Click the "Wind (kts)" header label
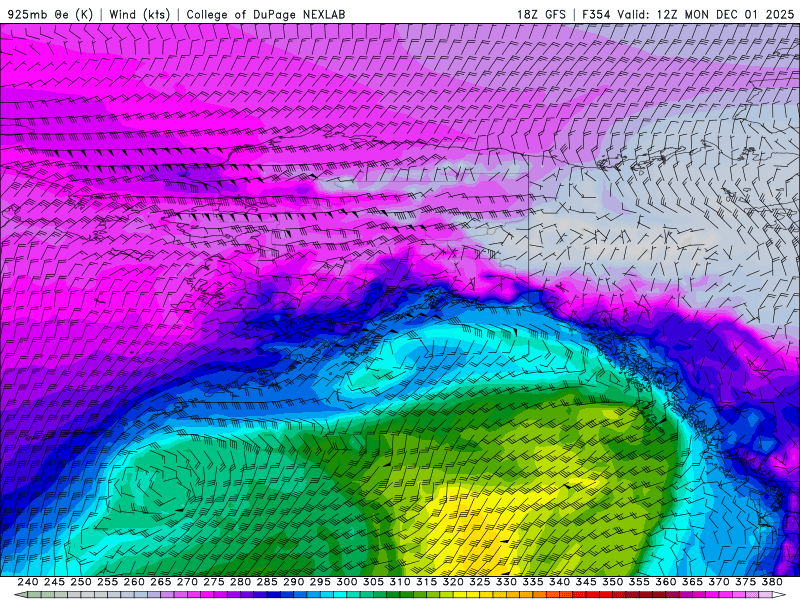 click(139, 14)
